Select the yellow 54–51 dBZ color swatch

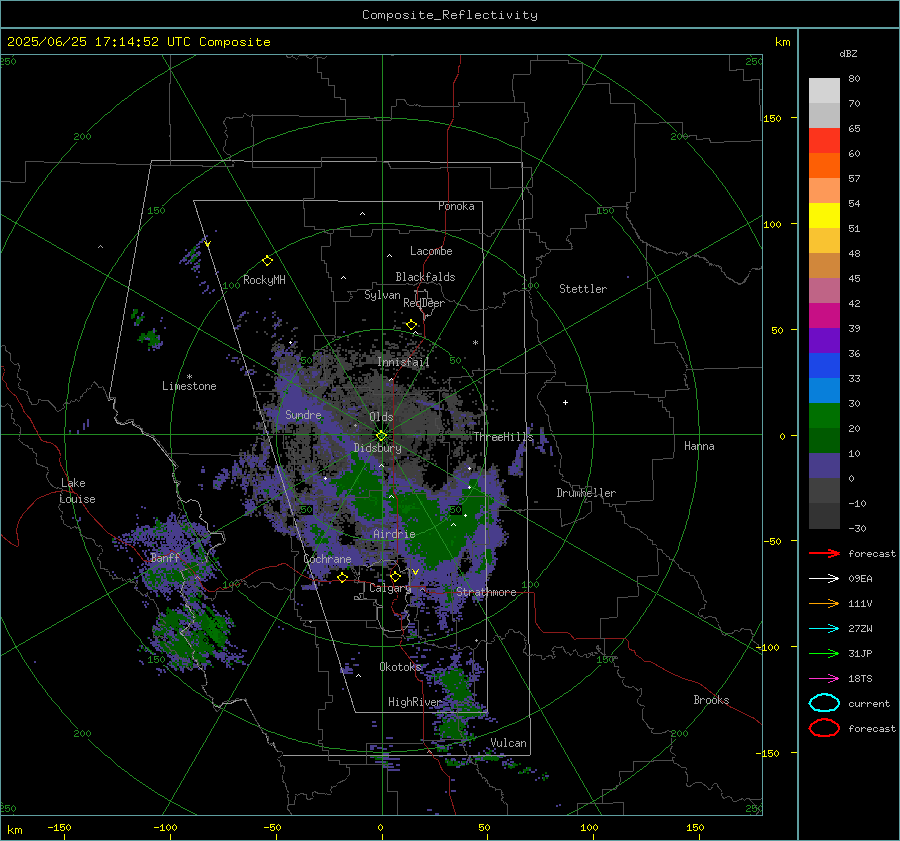(824, 215)
